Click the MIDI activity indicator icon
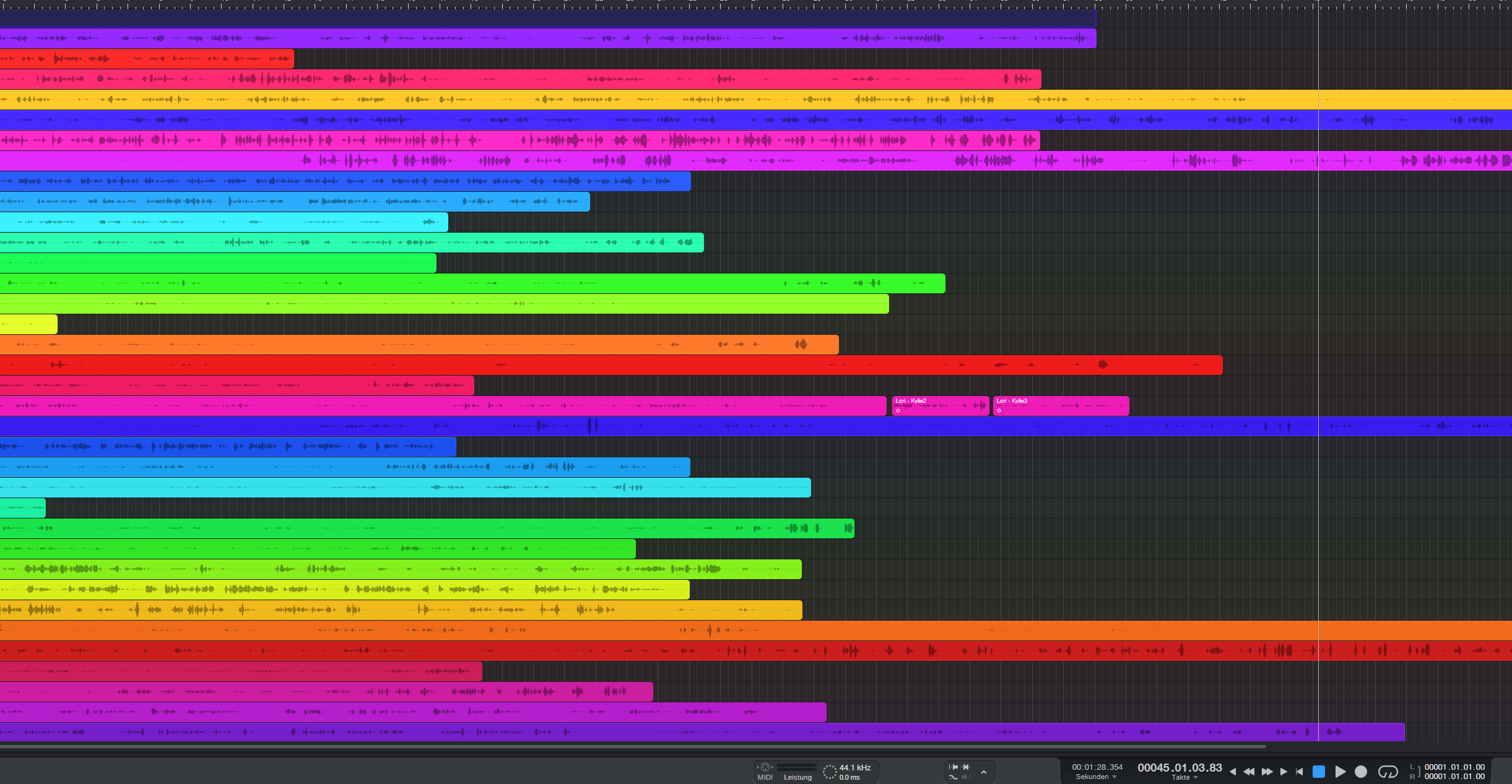This screenshot has width=1512, height=784. [x=765, y=767]
